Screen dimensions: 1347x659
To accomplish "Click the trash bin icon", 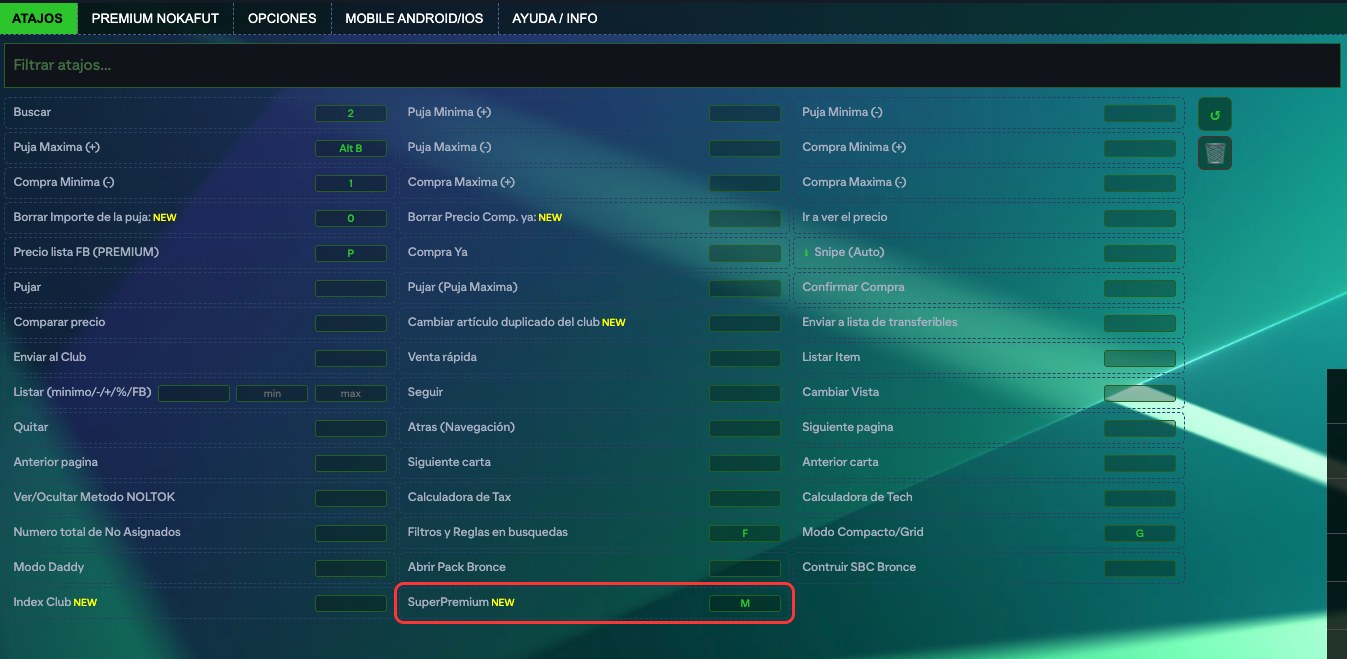I will pos(1215,153).
